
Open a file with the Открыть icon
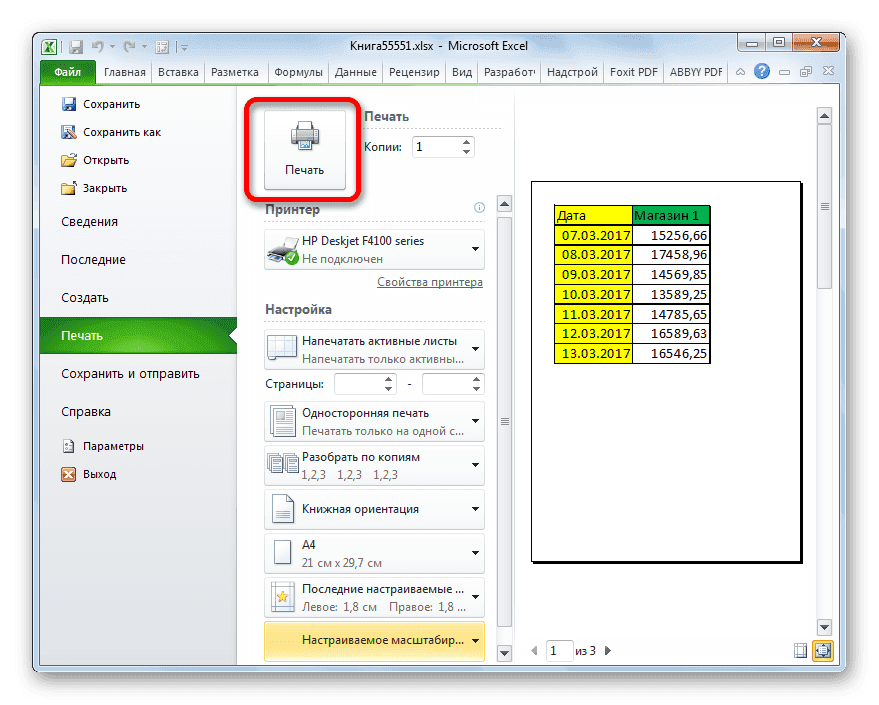pos(69,160)
